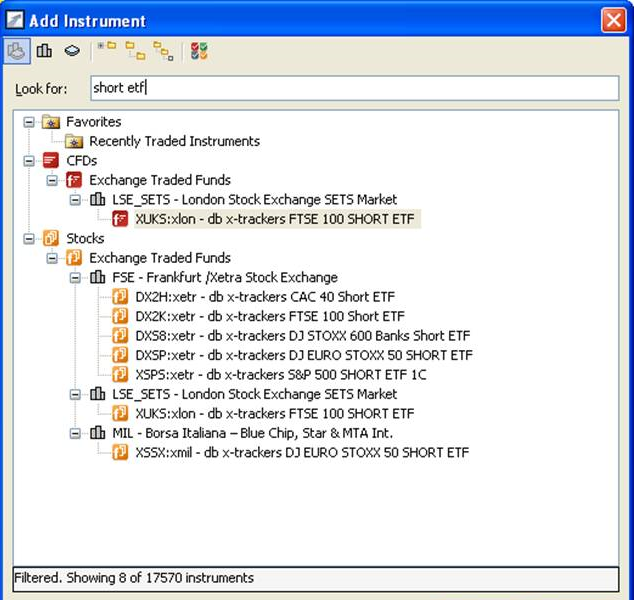This screenshot has height=600, width=635.
Task: Select FSE - Frankfurt /Xetra Stock Exchange label
Action: (225, 277)
